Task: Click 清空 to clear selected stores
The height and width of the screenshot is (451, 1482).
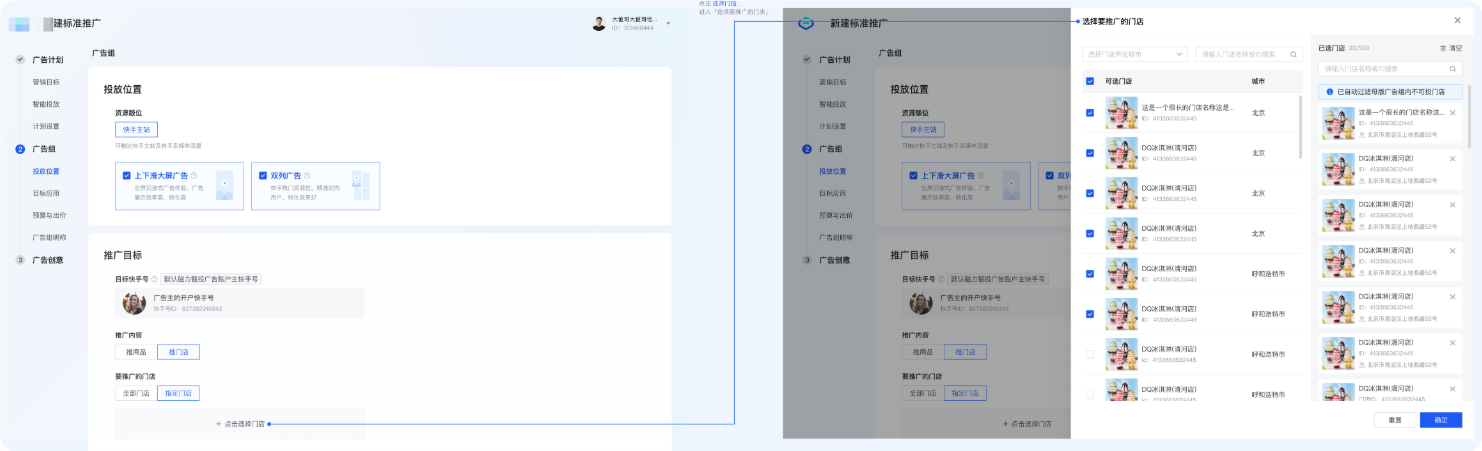Action: tap(1450, 47)
